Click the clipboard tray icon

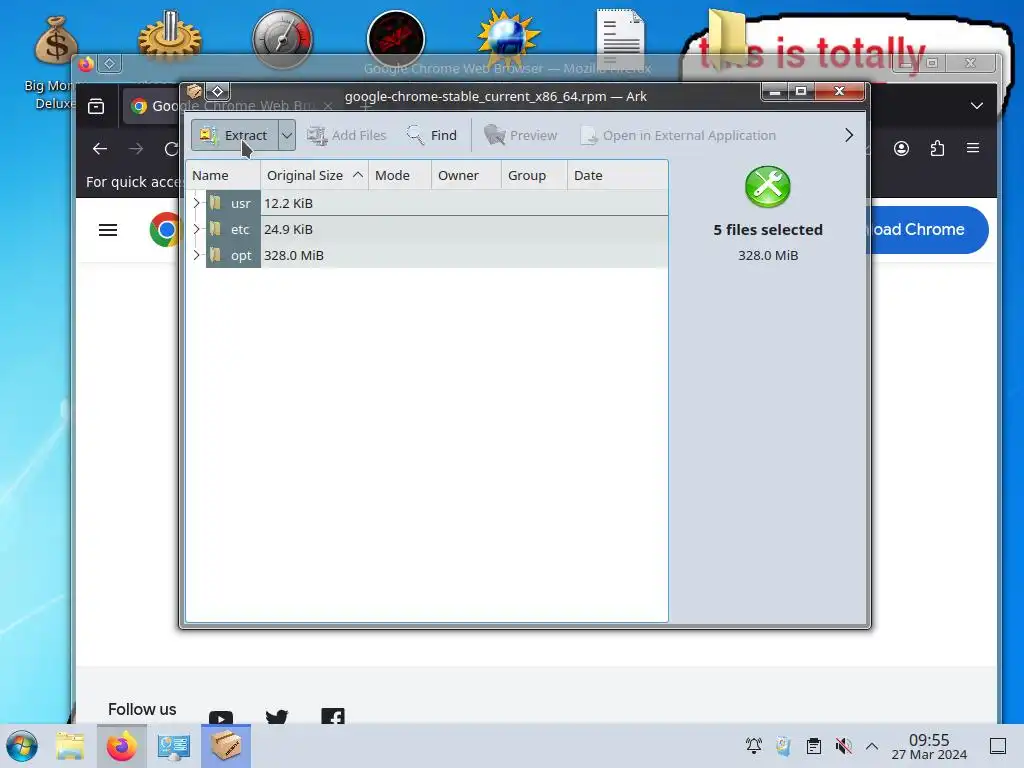814,746
